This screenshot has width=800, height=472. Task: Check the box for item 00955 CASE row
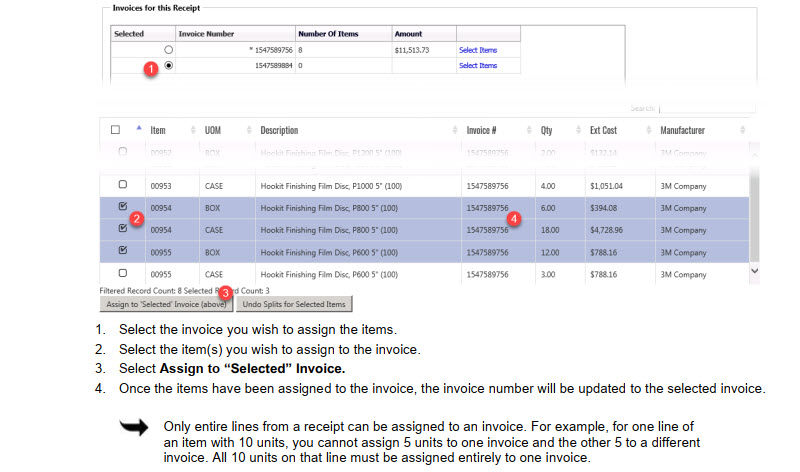(x=122, y=272)
